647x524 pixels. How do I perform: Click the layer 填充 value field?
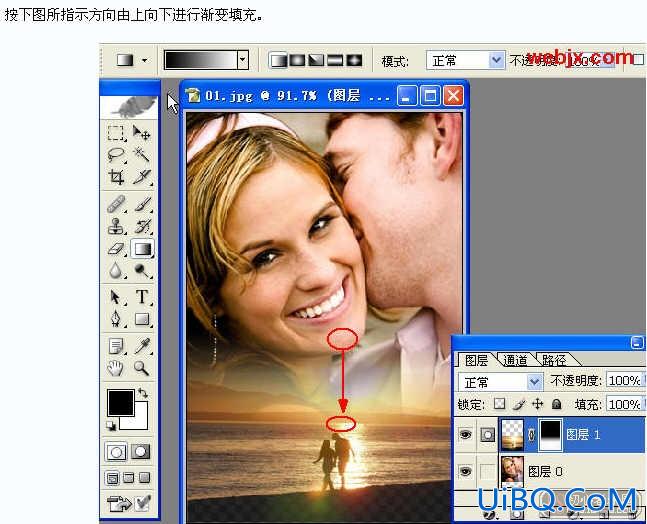coord(625,404)
